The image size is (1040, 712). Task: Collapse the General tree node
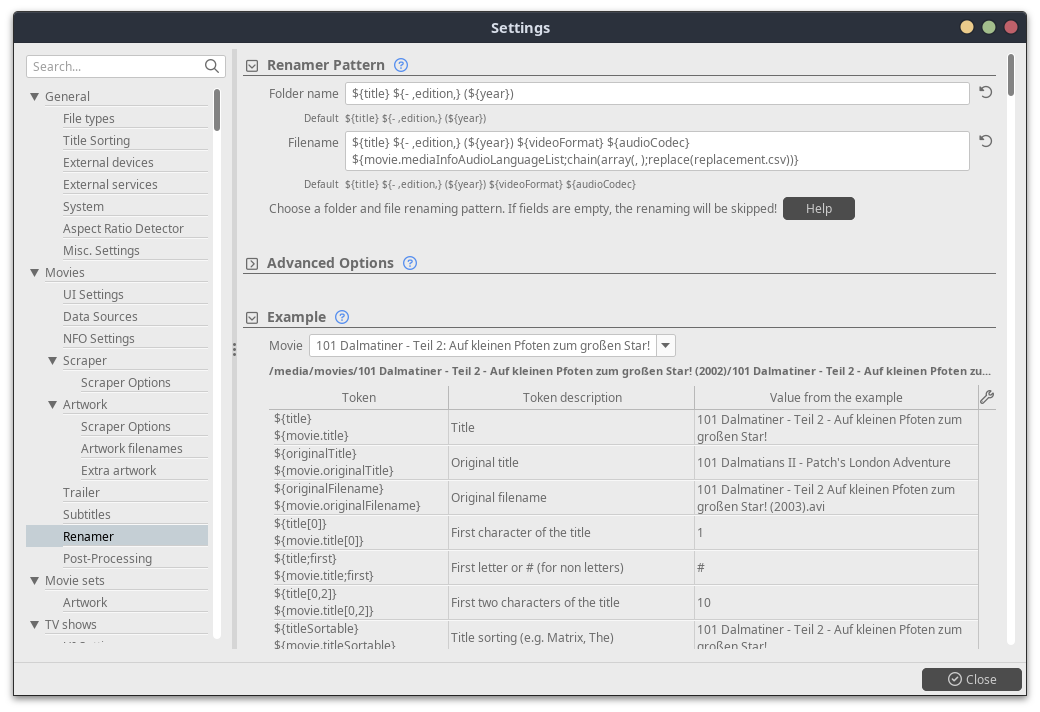click(35, 97)
